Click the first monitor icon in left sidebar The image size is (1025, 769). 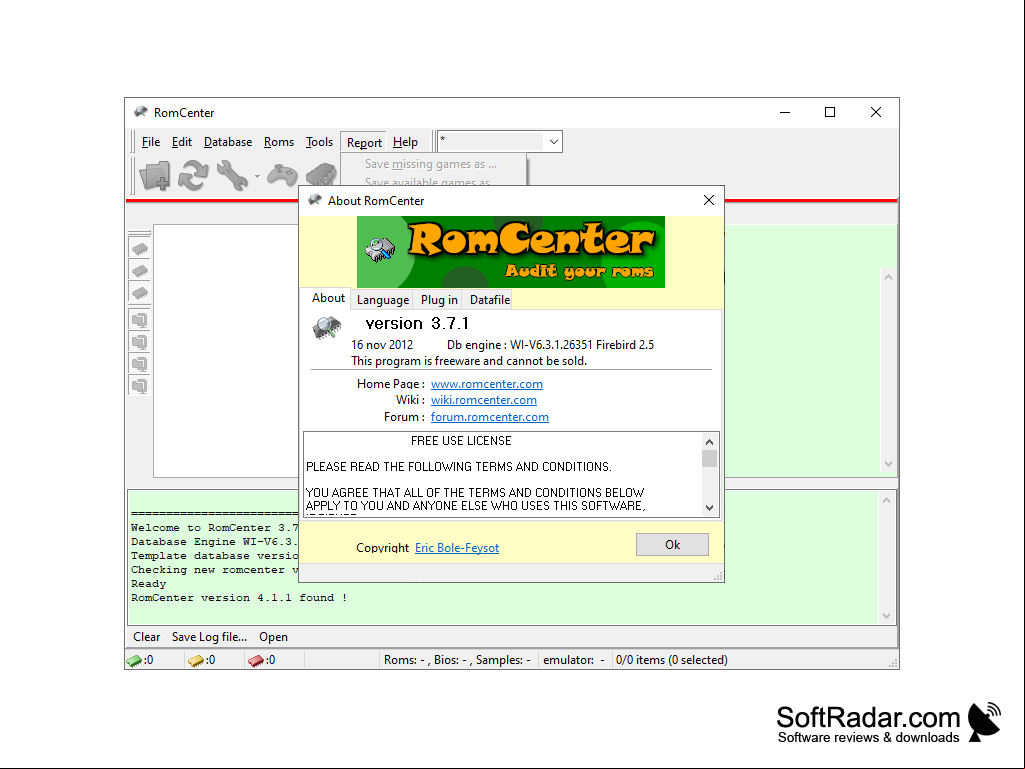pyautogui.click(x=139, y=320)
